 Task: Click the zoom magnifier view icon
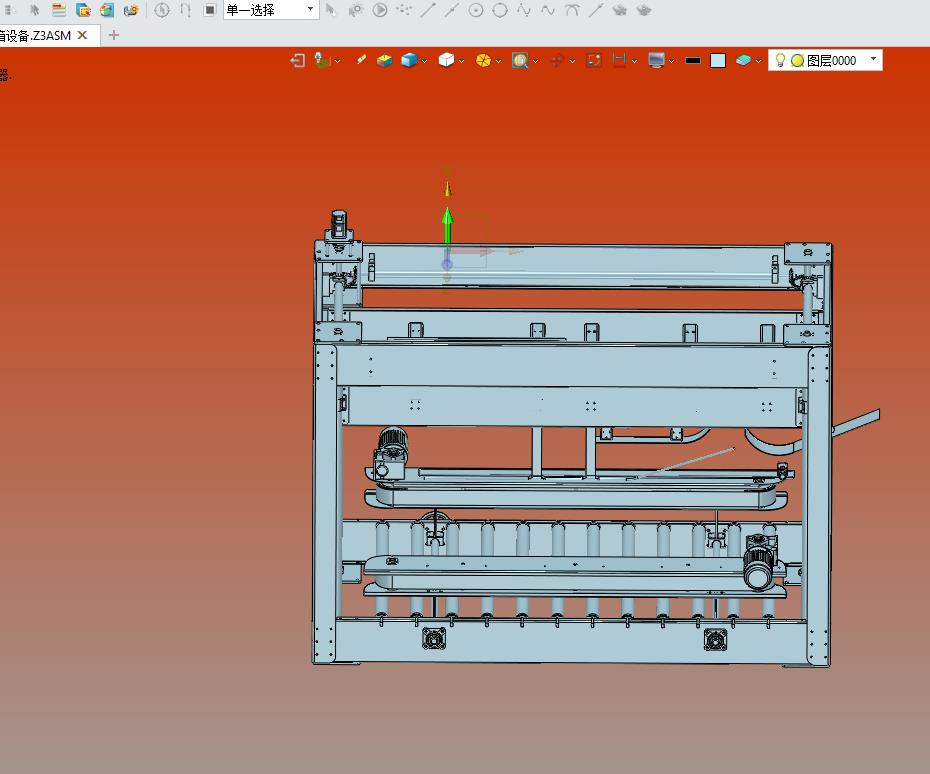[520, 60]
